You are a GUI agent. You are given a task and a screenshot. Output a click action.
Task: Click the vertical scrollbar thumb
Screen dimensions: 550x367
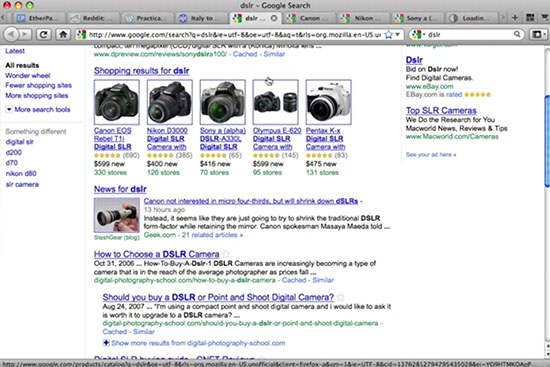point(547,140)
